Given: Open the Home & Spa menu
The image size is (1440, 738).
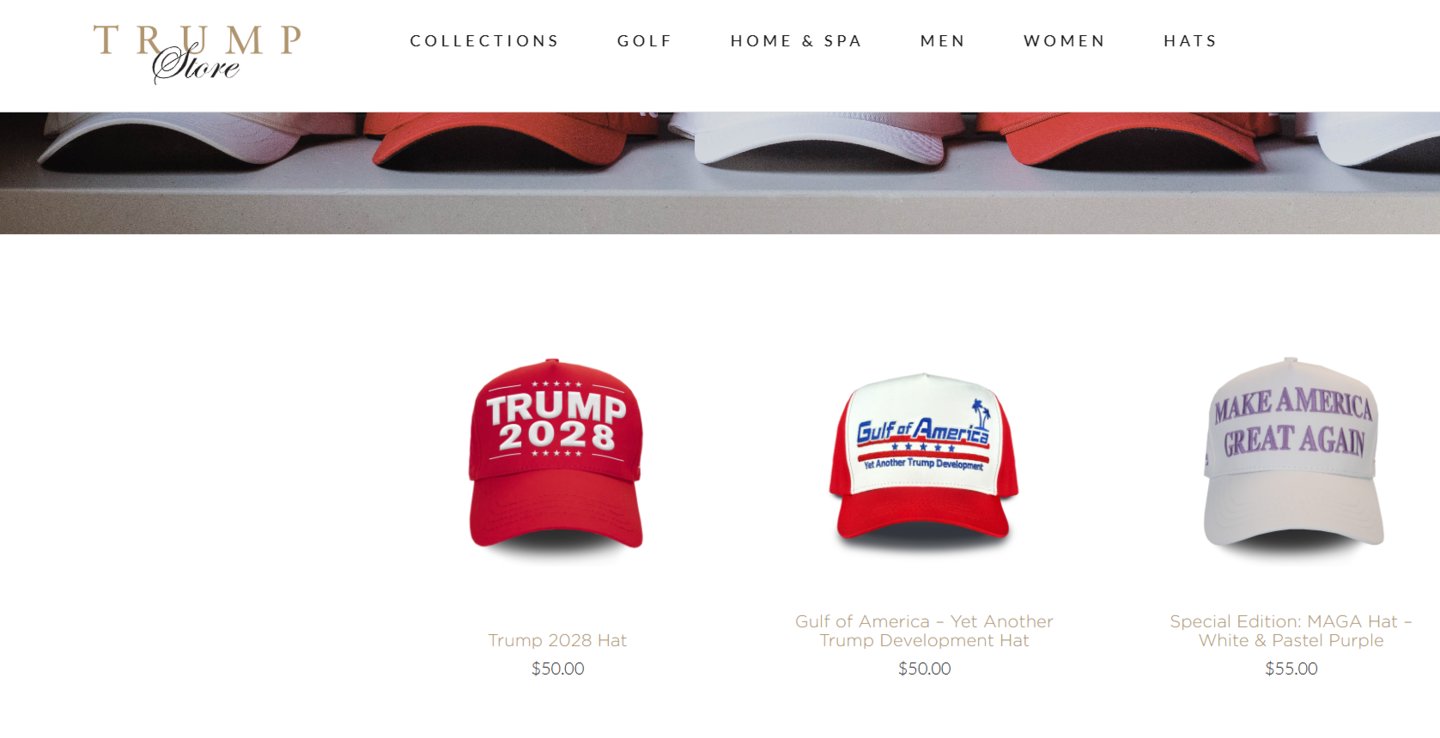Looking at the screenshot, I should 796,41.
